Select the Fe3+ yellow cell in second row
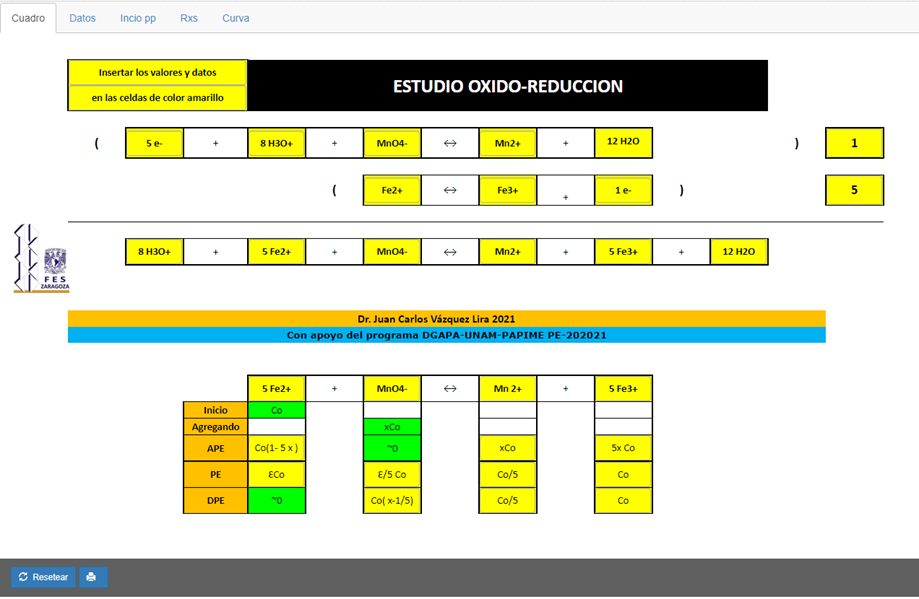Image resolution: width=919 pixels, height=599 pixels. [508, 190]
